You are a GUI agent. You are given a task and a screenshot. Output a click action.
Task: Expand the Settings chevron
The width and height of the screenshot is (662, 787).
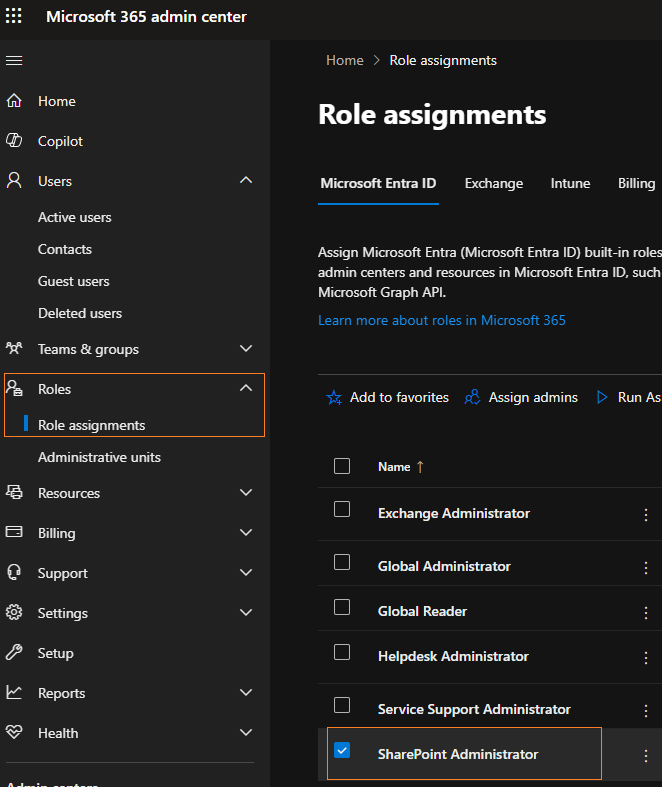(x=246, y=612)
